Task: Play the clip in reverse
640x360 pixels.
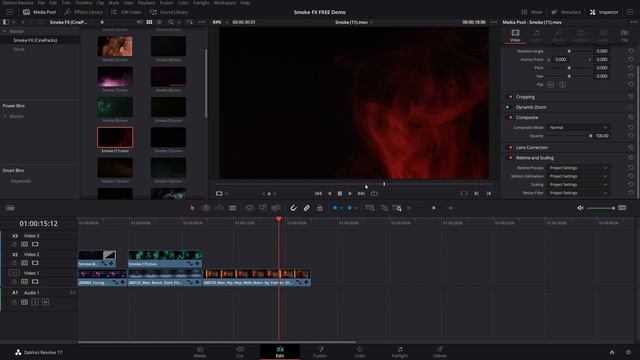Action: (329, 193)
